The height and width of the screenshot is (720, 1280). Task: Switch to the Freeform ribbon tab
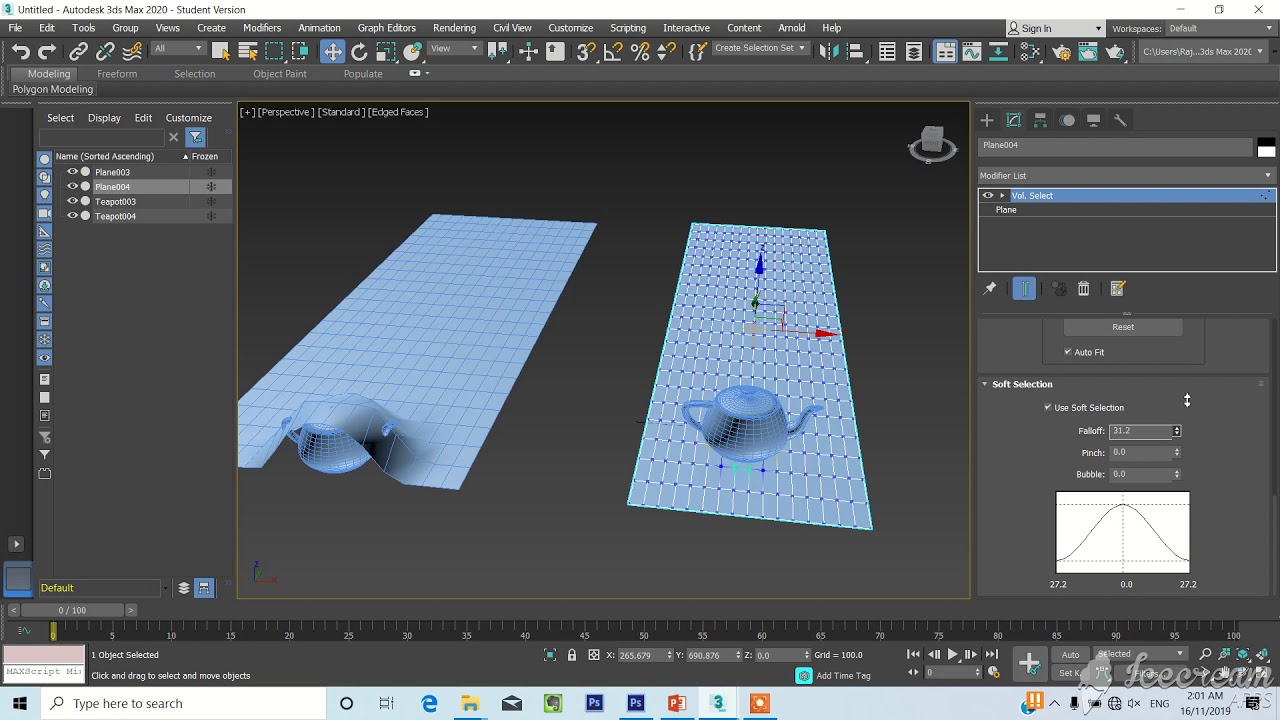(117, 74)
